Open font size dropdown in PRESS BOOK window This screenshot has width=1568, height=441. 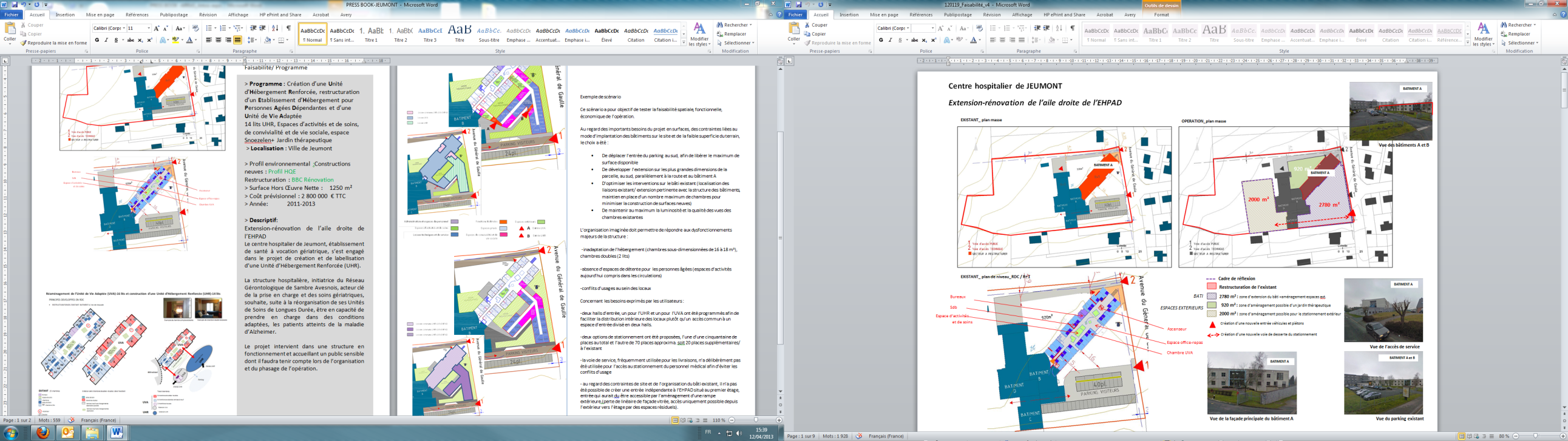(x=149, y=28)
